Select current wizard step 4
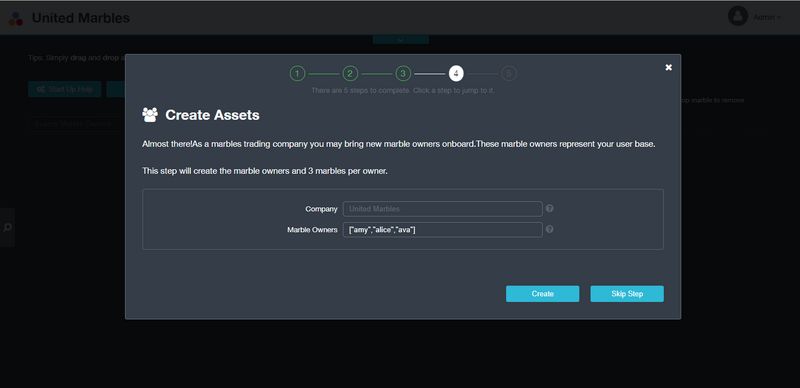This screenshot has width=800, height=388. tap(456, 74)
